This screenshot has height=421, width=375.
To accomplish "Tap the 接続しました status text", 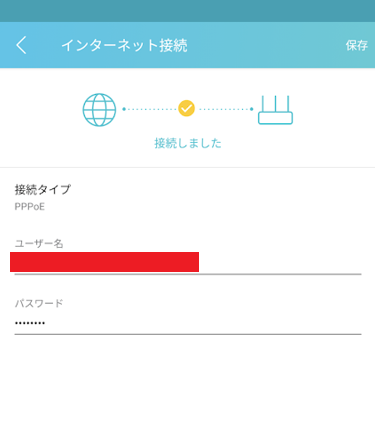I will point(188,143).
